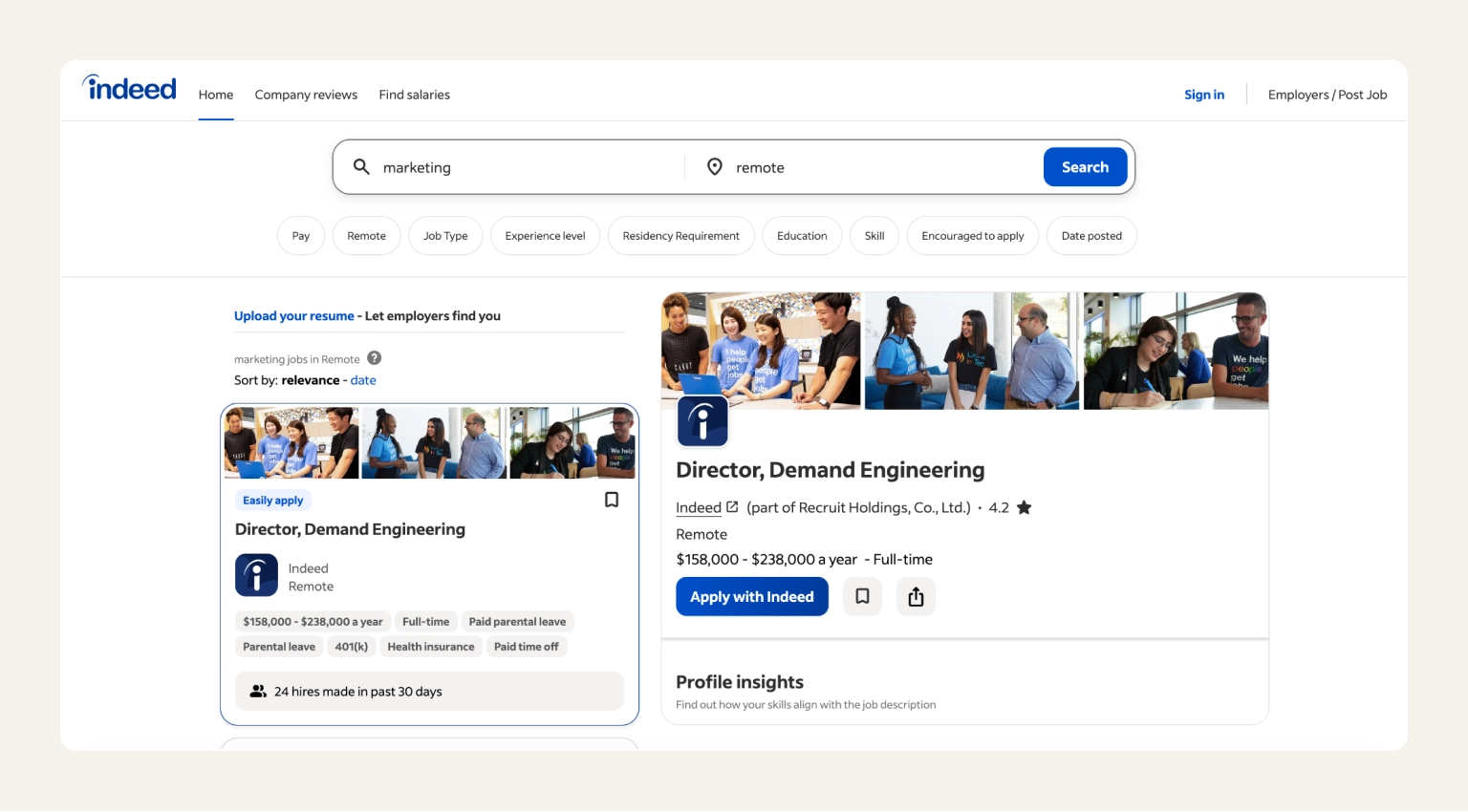Click the 401(k) benefit tag
This screenshot has height=812, width=1468.
click(x=352, y=647)
